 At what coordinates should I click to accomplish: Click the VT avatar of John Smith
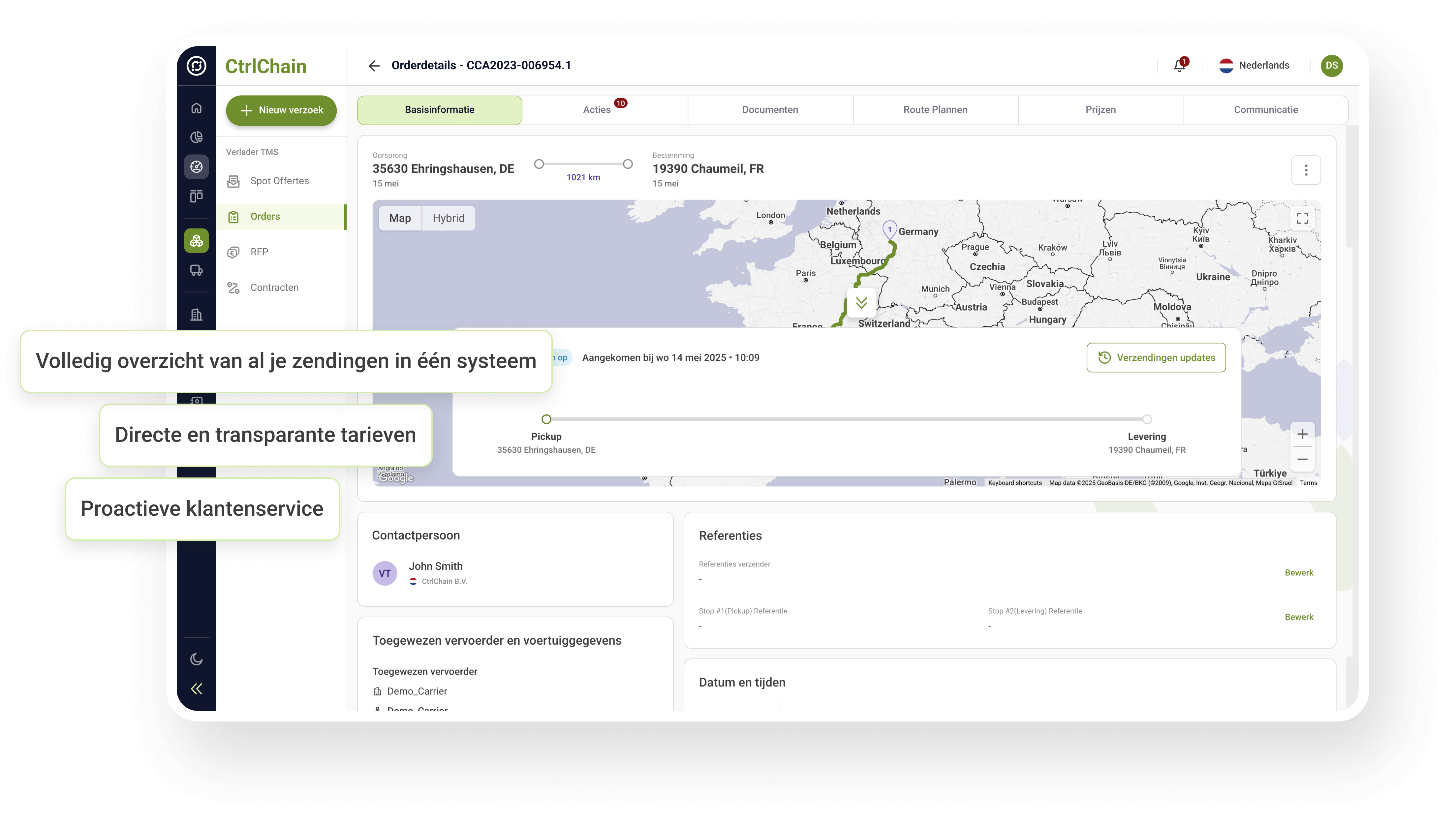[x=385, y=573]
